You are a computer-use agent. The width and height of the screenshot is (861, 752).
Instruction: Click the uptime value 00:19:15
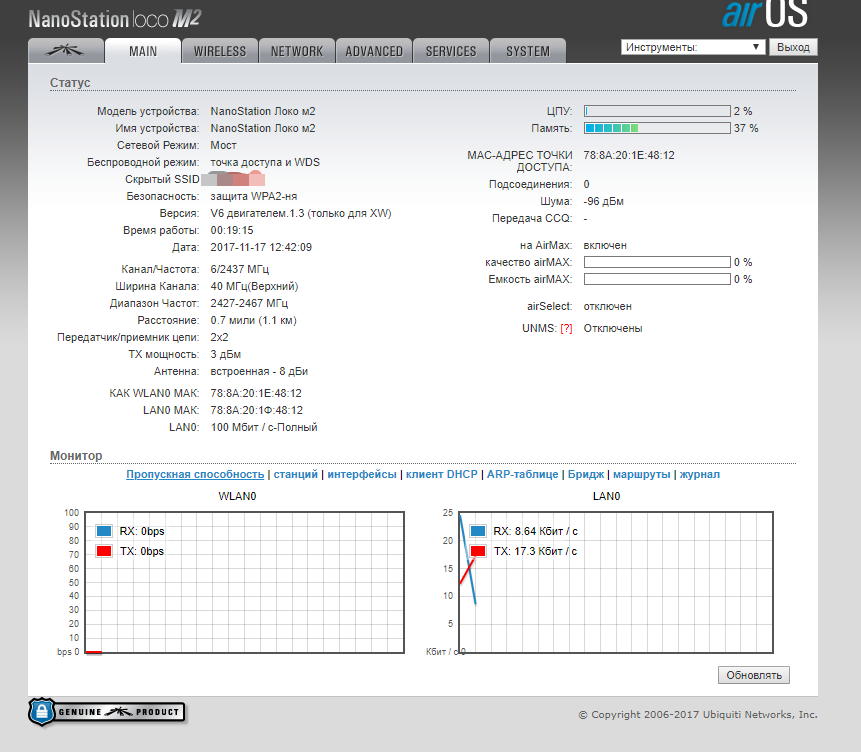click(232, 231)
